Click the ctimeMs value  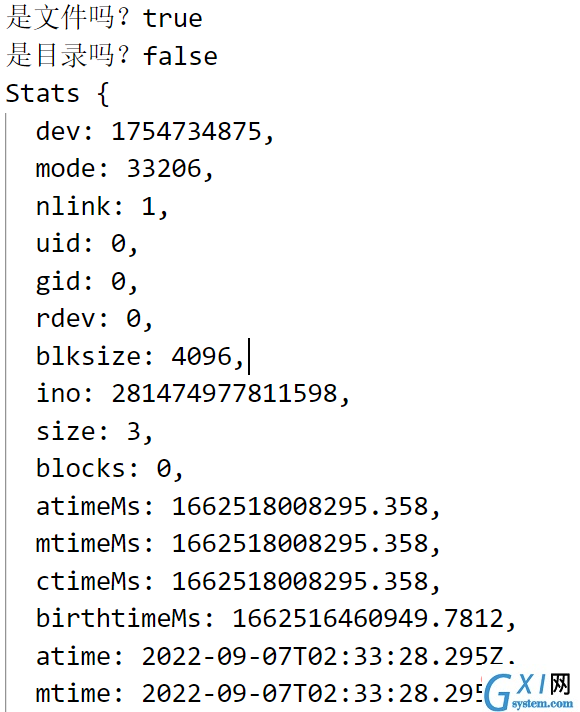click(x=300, y=582)
